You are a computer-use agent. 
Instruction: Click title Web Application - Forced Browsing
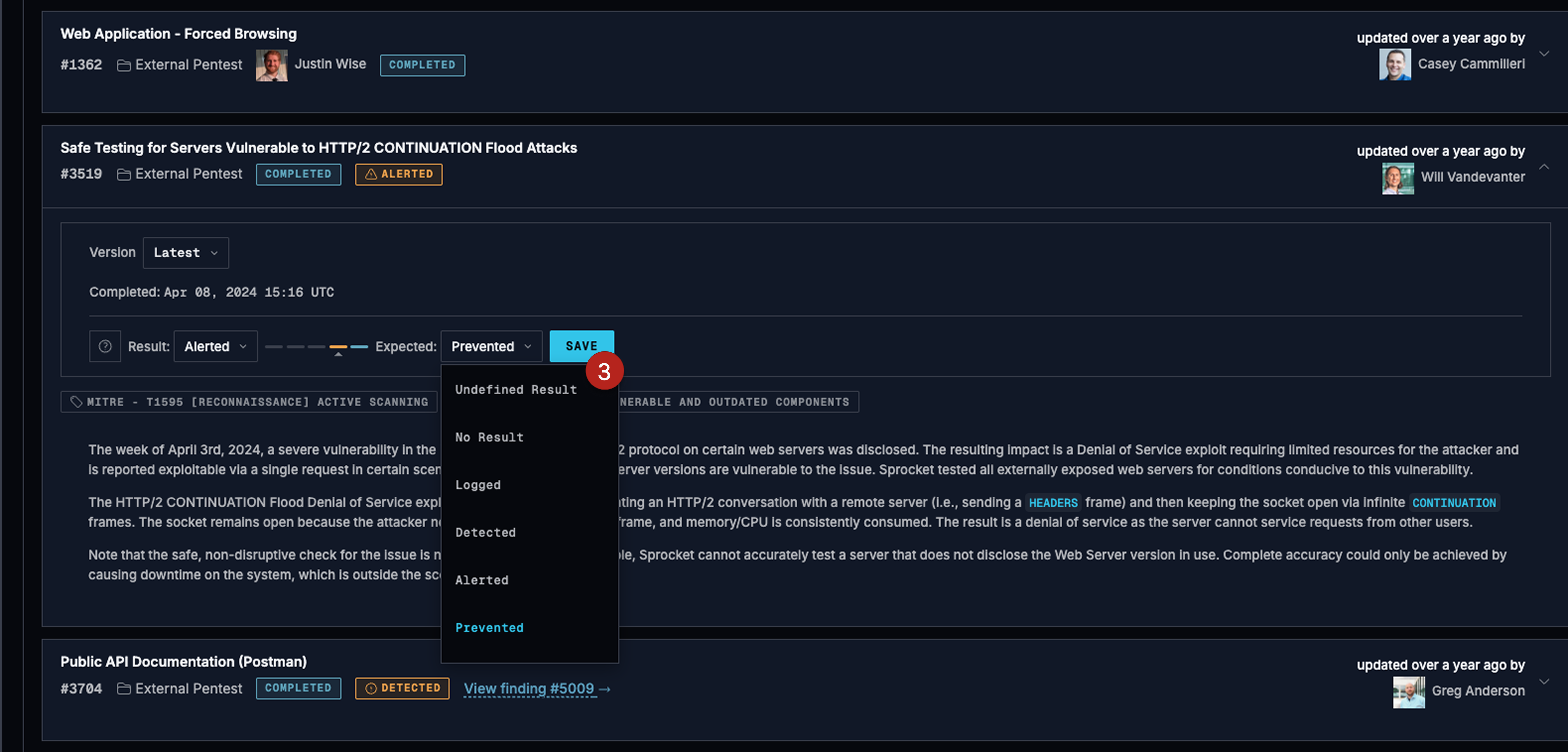click(x=178, y=34)
